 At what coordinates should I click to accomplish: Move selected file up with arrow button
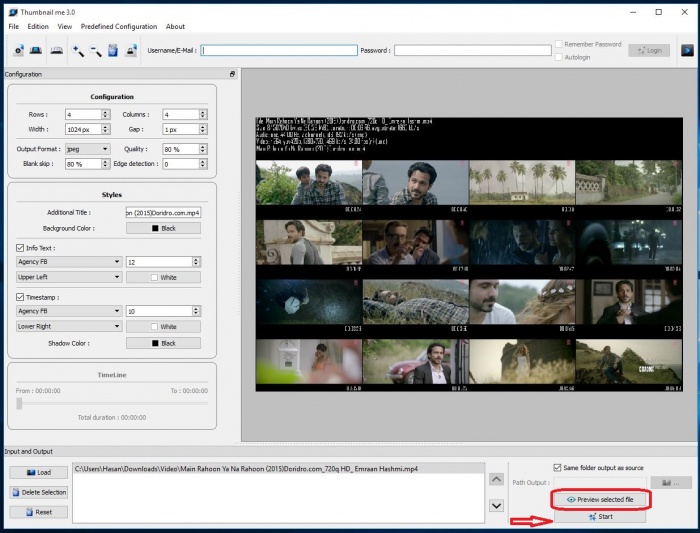[x=496, y=479]
